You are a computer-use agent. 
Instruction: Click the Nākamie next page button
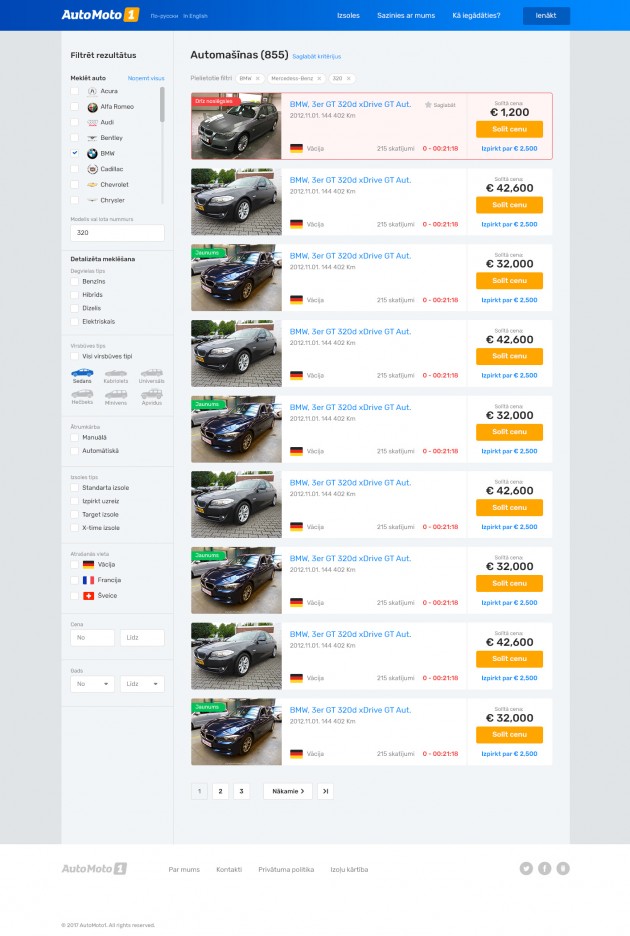coord(288,791)
